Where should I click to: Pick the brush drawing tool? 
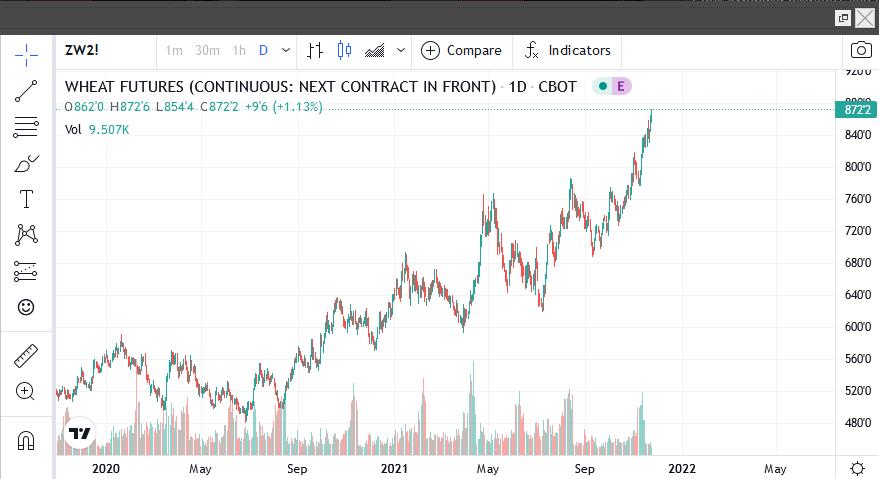[26, 163]
